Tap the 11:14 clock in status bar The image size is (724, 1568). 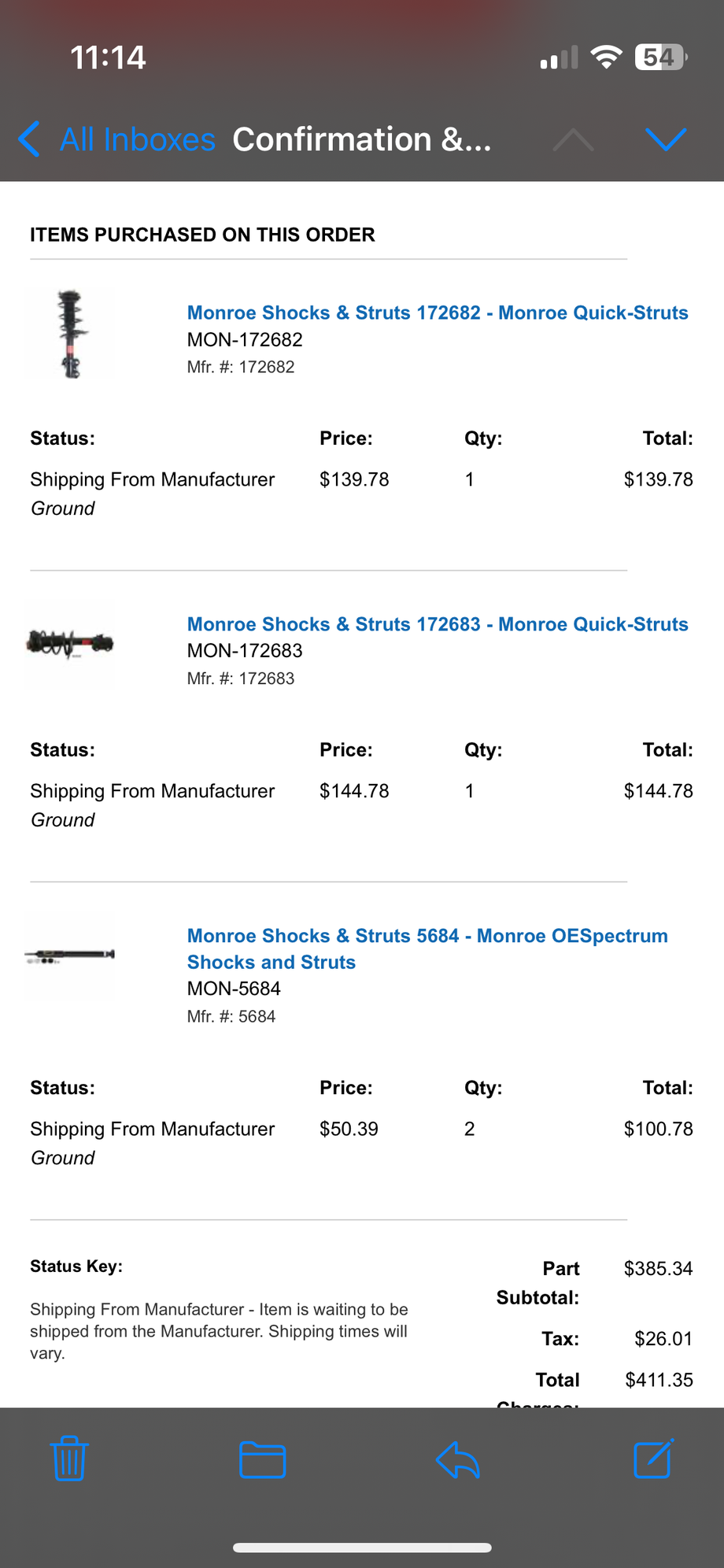[108, 57]
